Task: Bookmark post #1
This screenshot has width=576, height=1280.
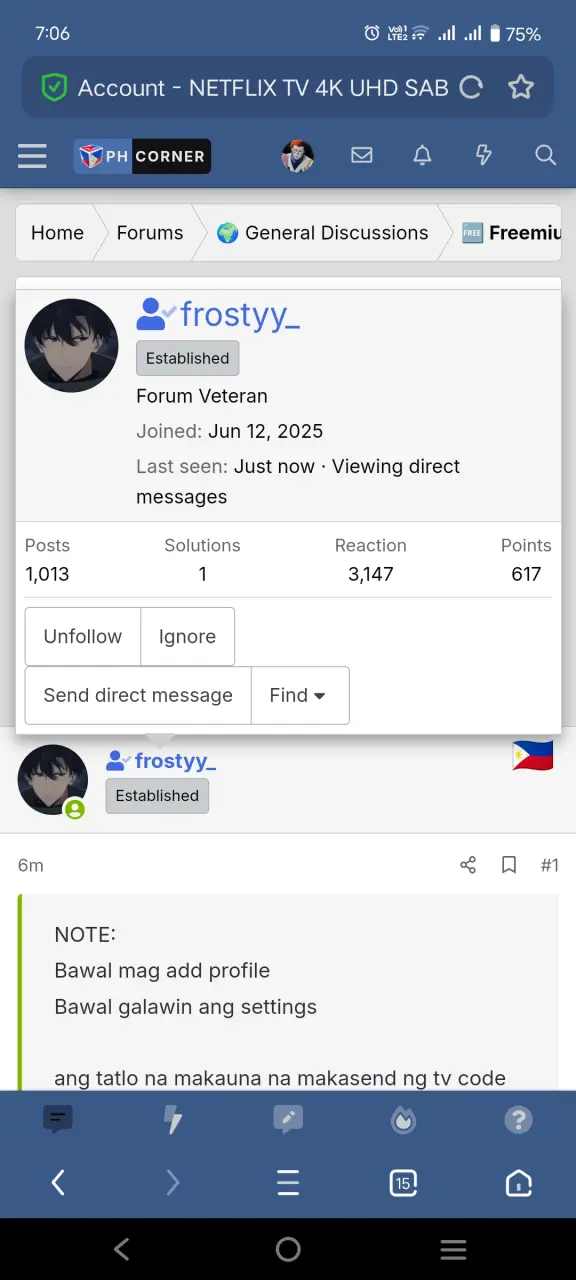Action: [x=509, y=865]
